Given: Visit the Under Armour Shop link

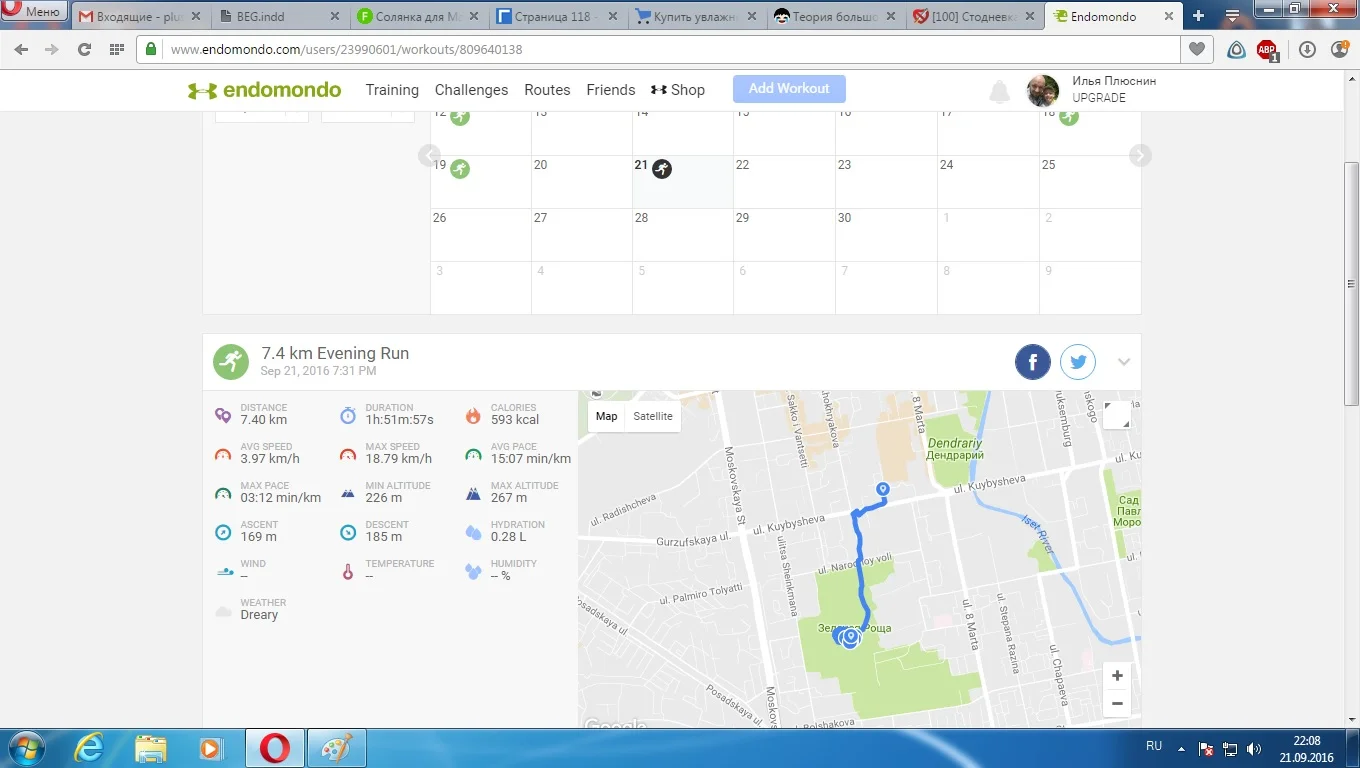Looking at the screenshot, I should (x=678, y=90).
